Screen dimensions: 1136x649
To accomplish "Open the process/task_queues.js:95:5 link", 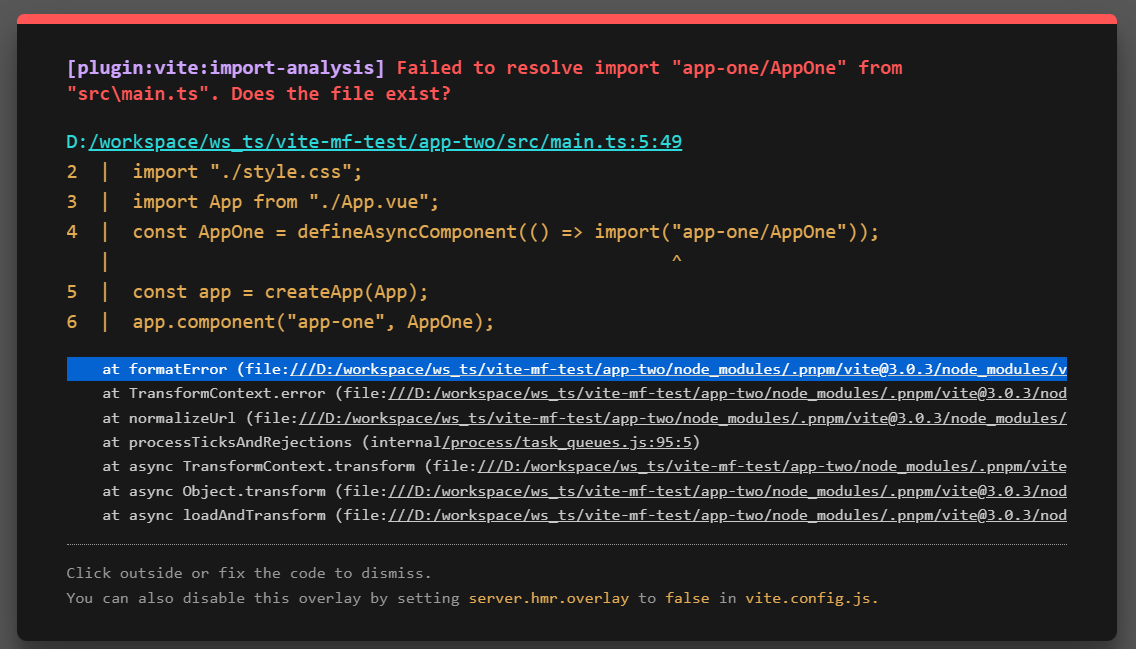I will pos(567,442).
